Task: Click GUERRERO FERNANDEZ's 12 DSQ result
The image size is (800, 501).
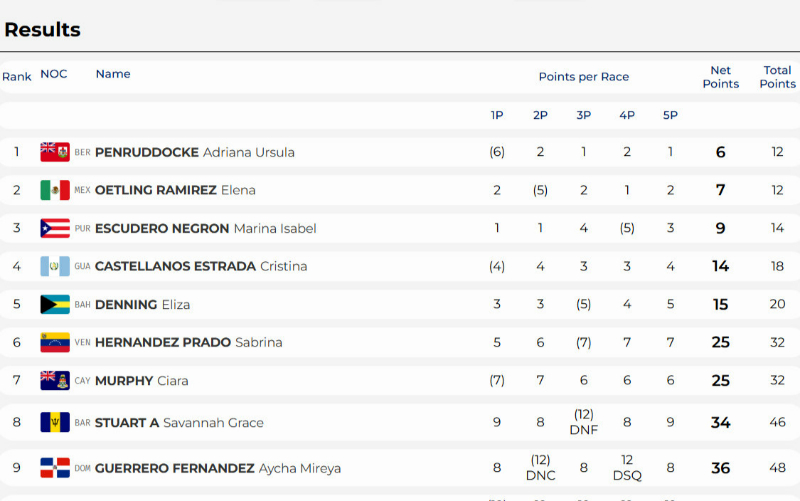Action: 627,468
